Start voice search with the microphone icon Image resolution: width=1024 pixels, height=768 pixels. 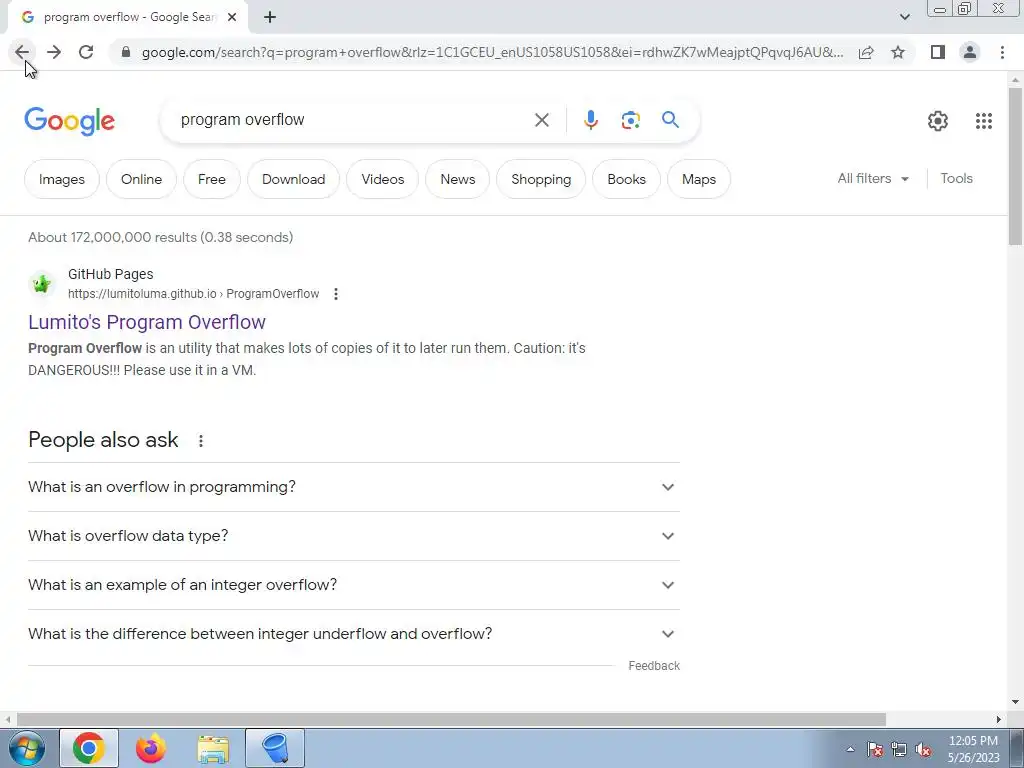tap(590, 120)
